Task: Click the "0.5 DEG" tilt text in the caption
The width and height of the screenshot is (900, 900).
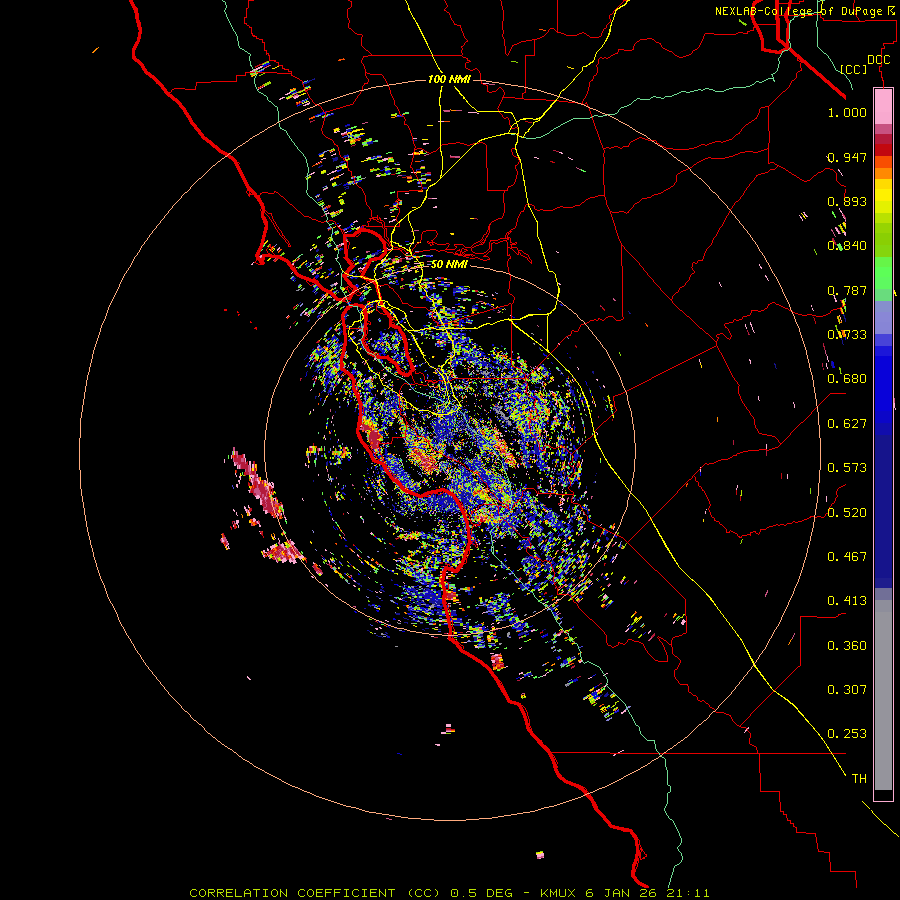Action: pos(480,893)
